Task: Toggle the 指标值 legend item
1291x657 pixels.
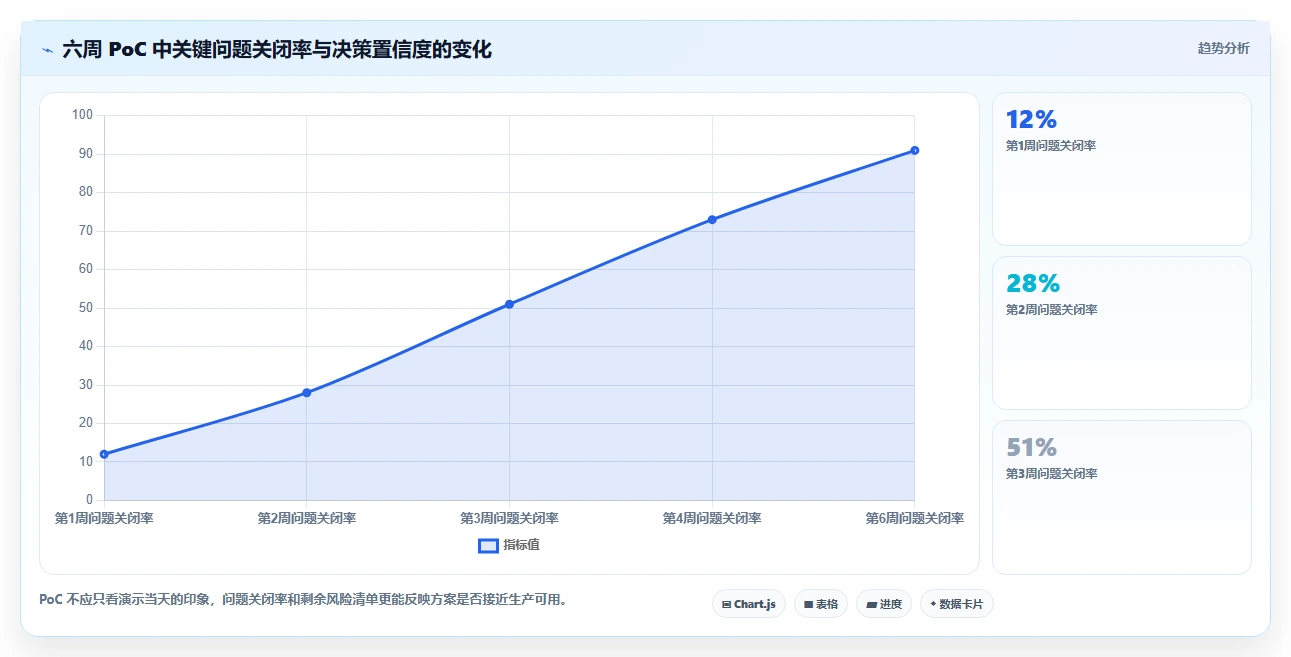Action: click(509, 545)
